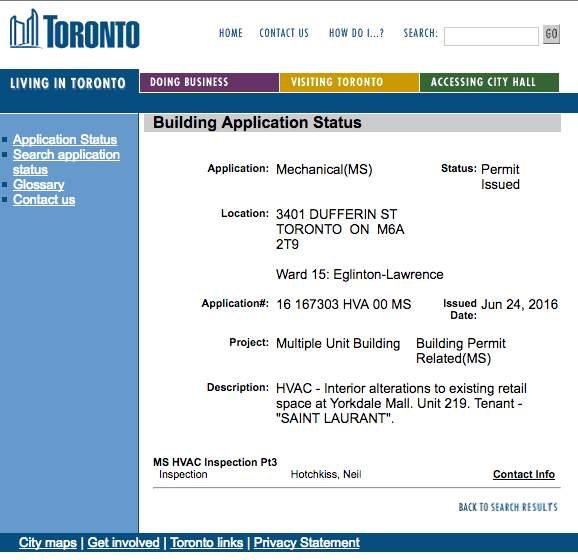
Task: Switch to Living in Toronto tab
Action: [68, 83]
